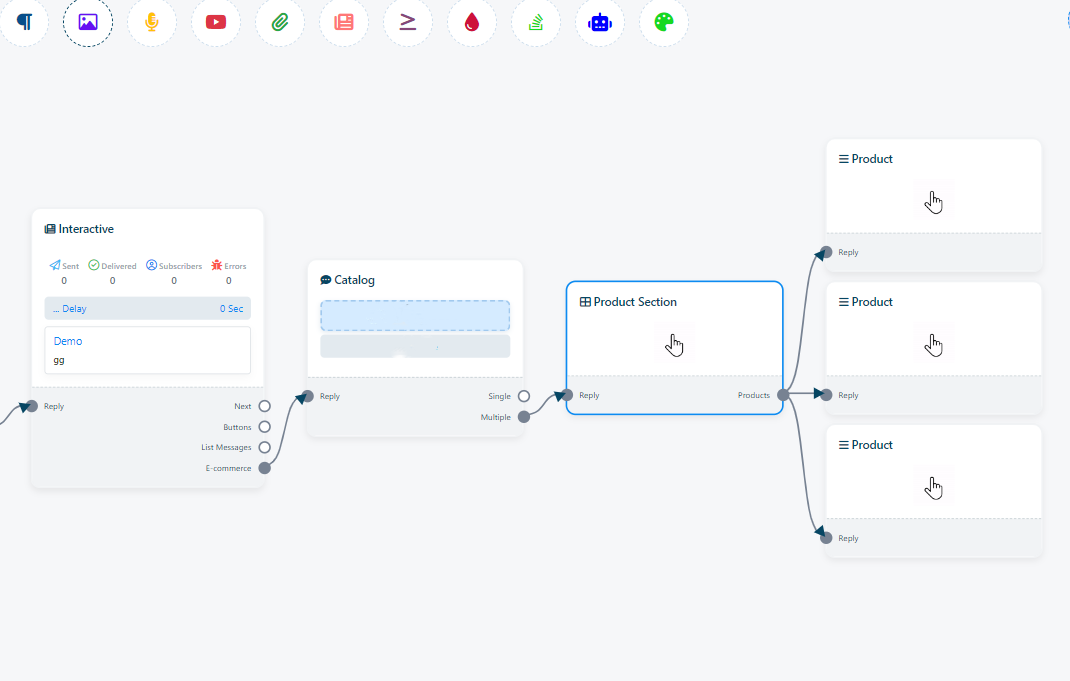Click the green paperclip file icon
This screenshot has height=681, width=1070.
click(x=280, y=22)
